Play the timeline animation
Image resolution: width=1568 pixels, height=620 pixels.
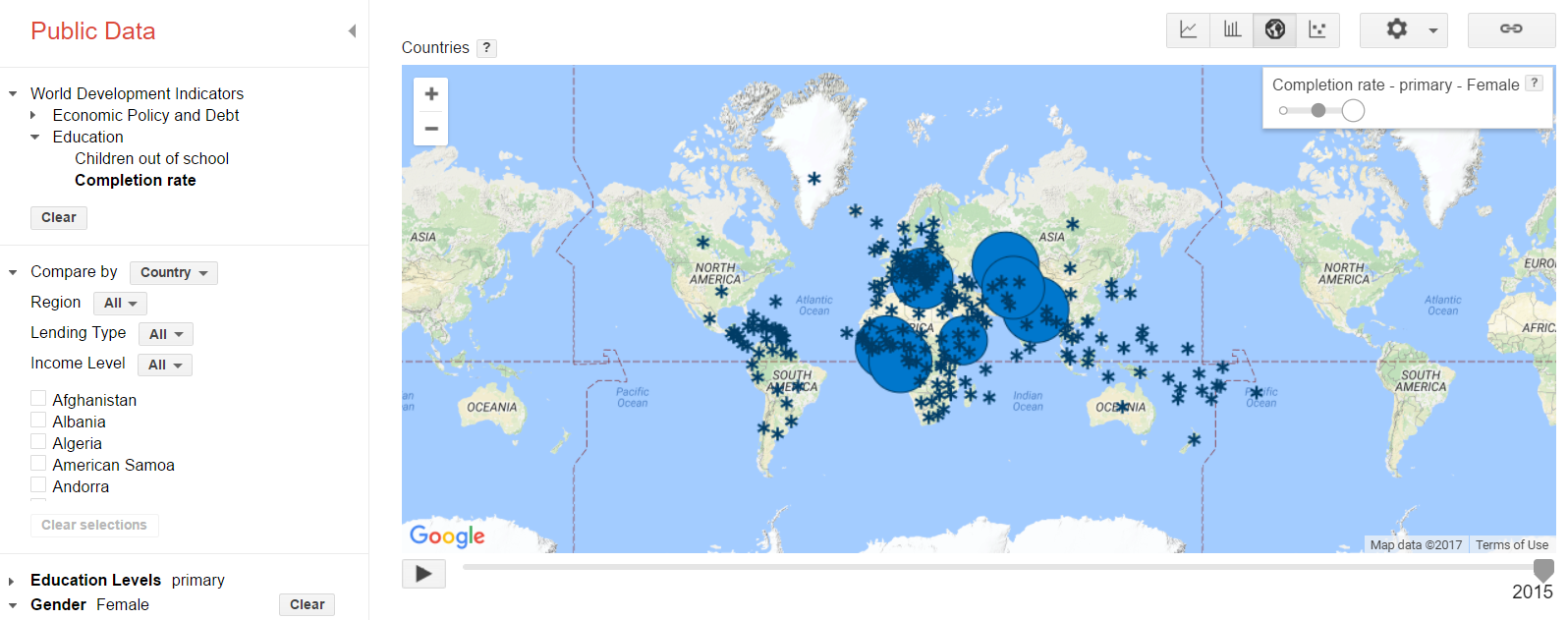423,574
